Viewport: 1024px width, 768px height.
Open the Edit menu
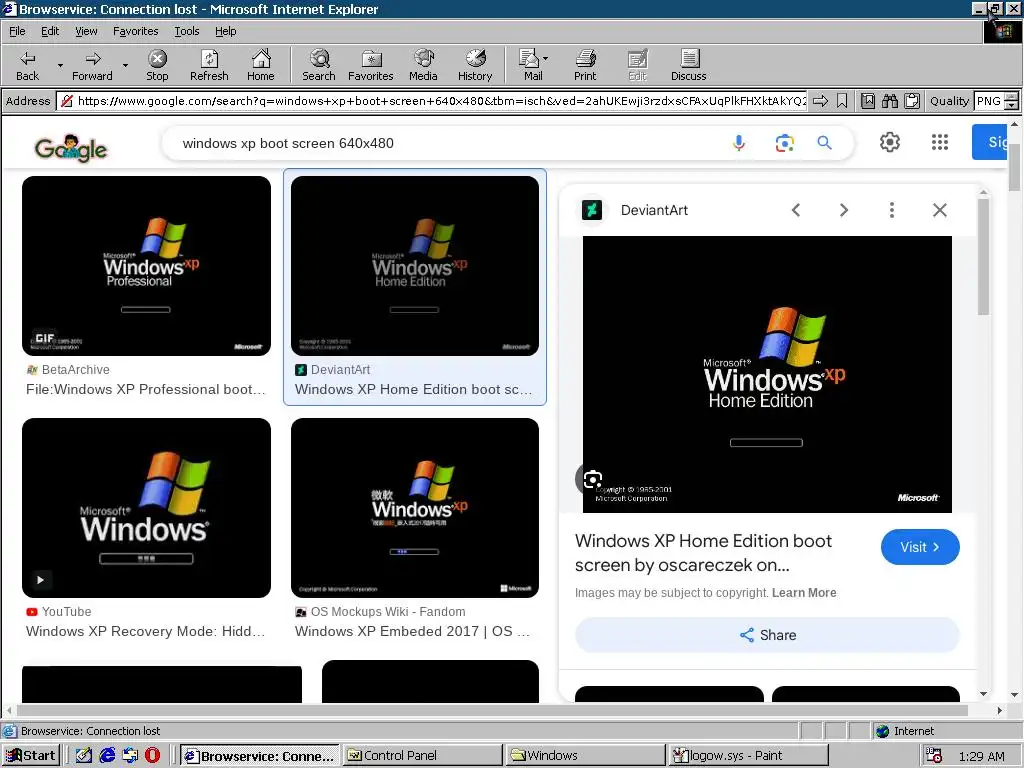tap(50, 31)
